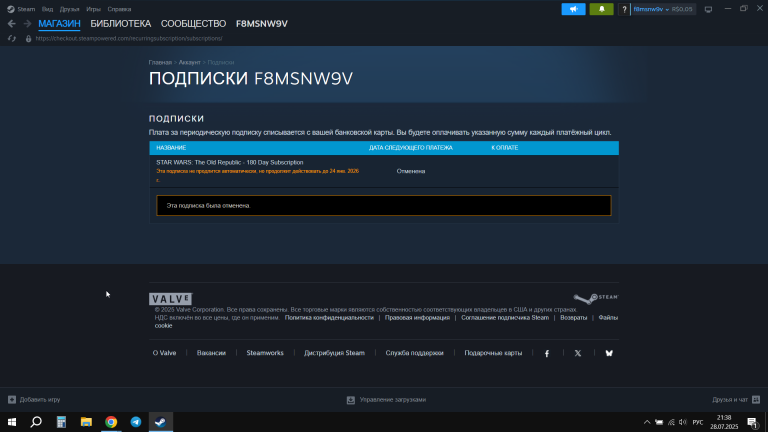Open announcements via blue megaphone button

(x=573, y=9)
